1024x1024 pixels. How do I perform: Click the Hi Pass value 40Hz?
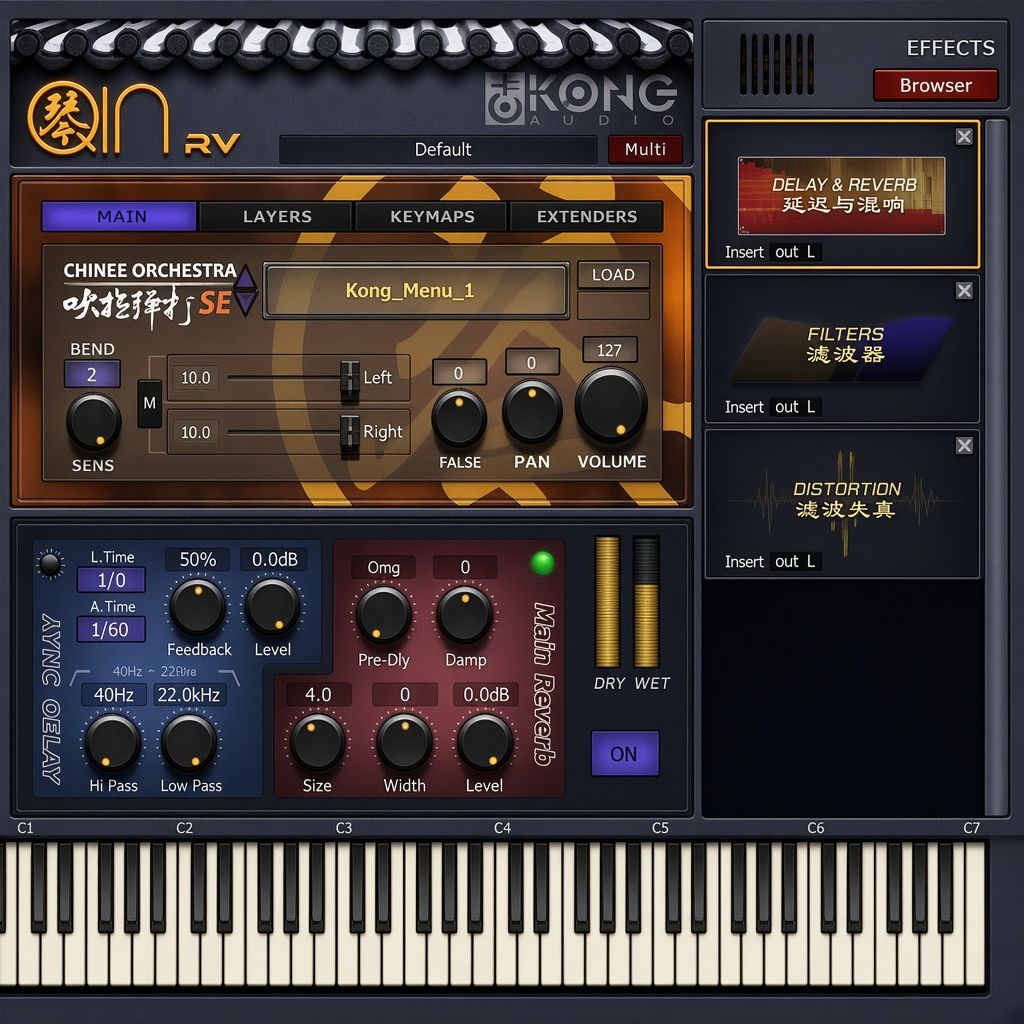(114, 695)
